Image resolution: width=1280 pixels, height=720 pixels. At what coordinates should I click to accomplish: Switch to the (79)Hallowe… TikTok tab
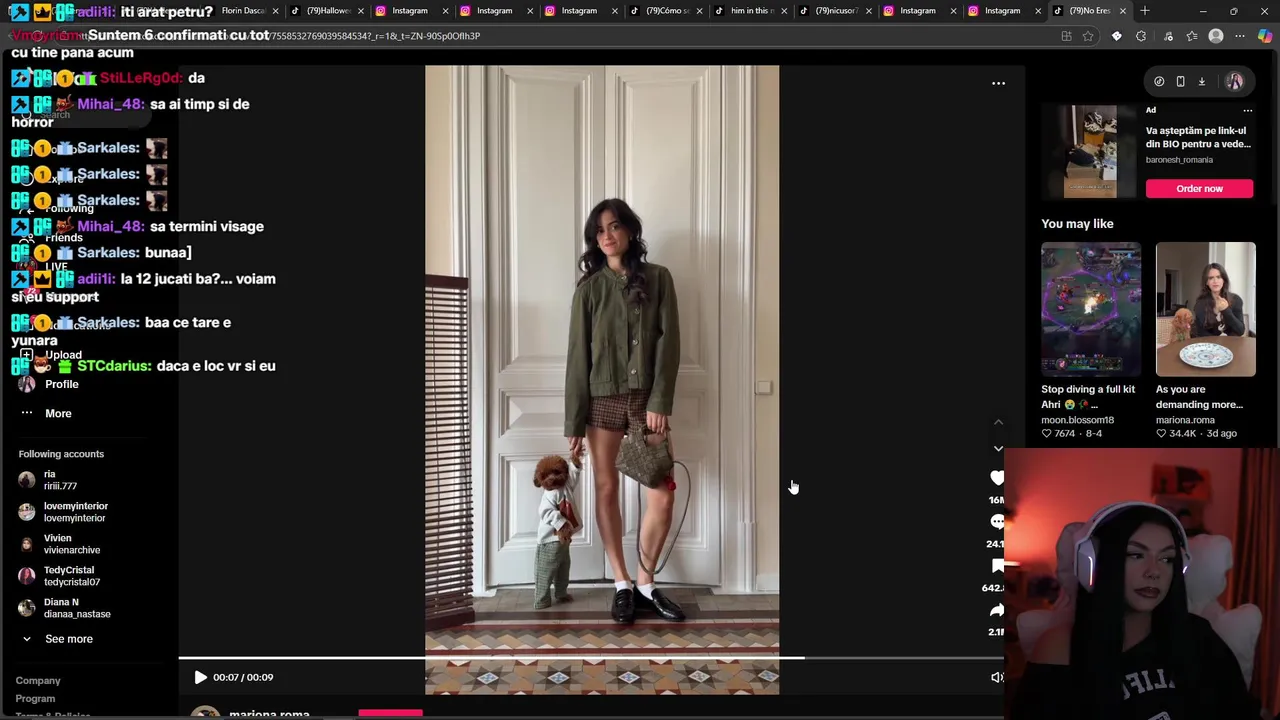click(x=325, y=11)
